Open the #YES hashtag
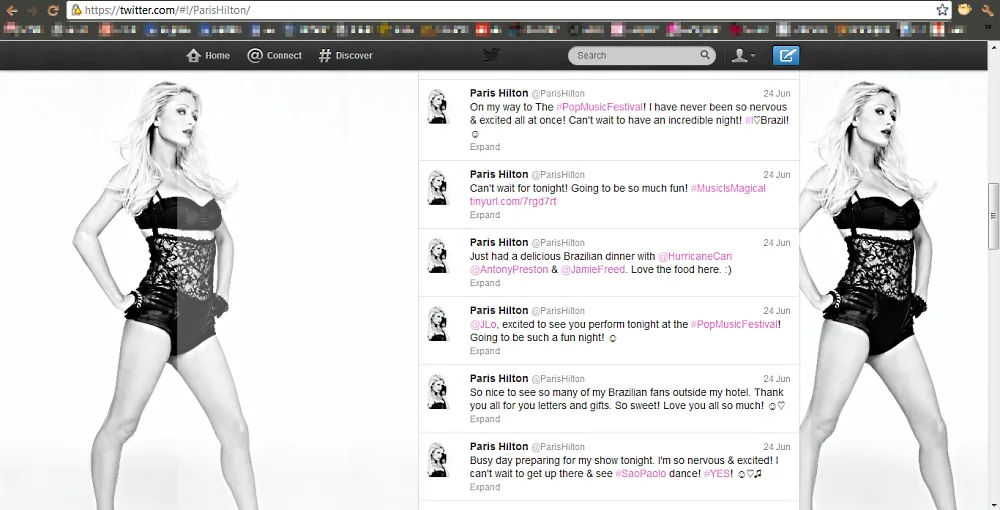Screen dimensions: 1000x510 [717, 474]
